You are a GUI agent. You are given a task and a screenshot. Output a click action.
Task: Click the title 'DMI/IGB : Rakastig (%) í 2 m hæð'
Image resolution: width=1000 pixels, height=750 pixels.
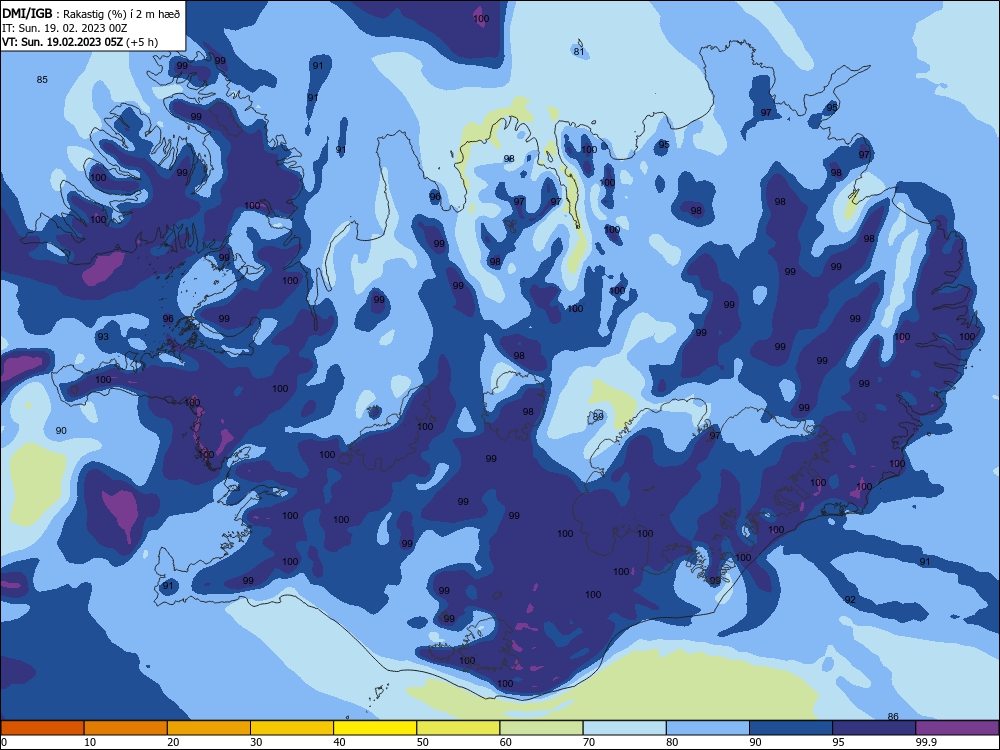[91, 14]
